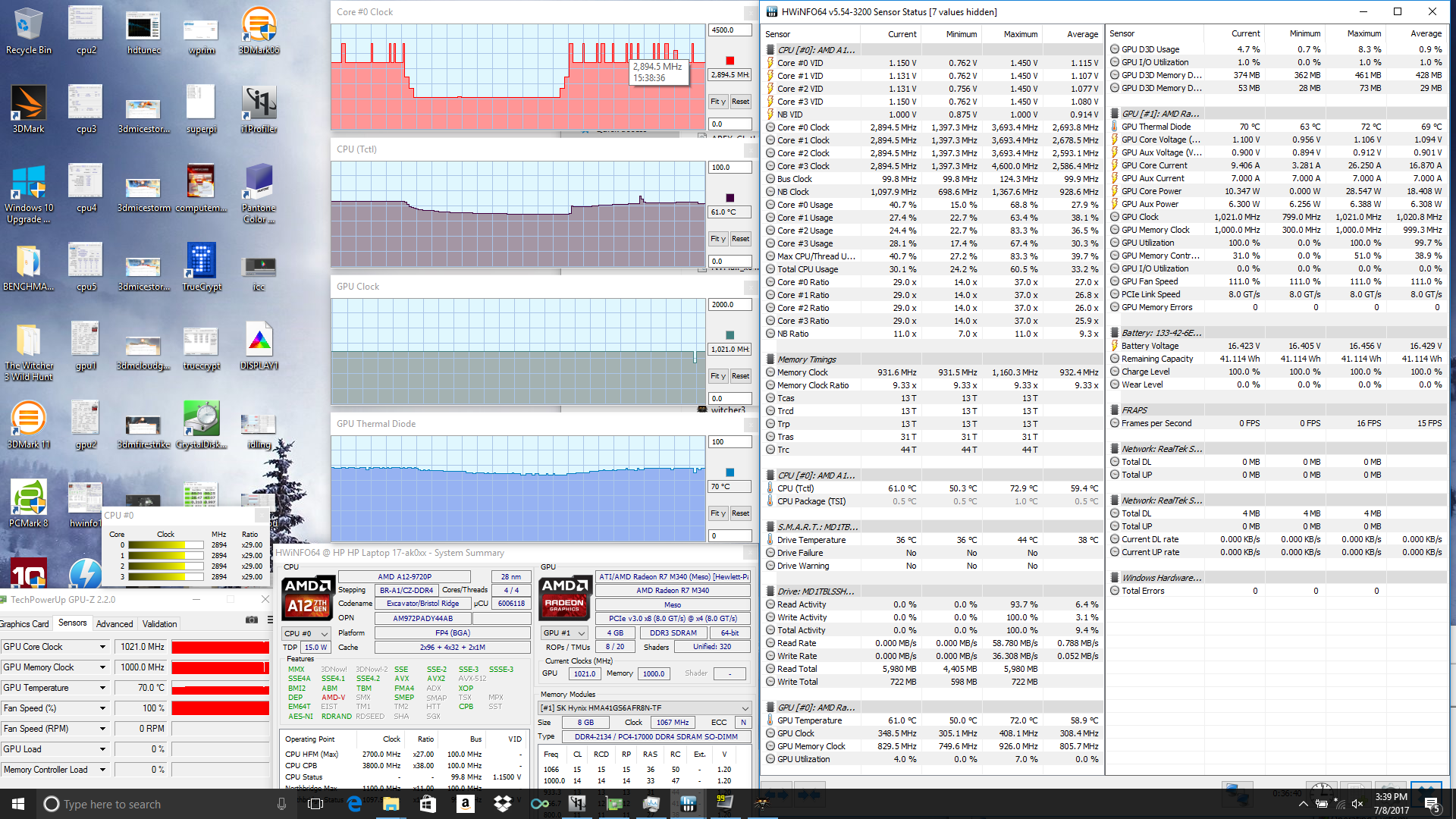Switch to GPU-Z Graphics Card tab

(24, 623)
